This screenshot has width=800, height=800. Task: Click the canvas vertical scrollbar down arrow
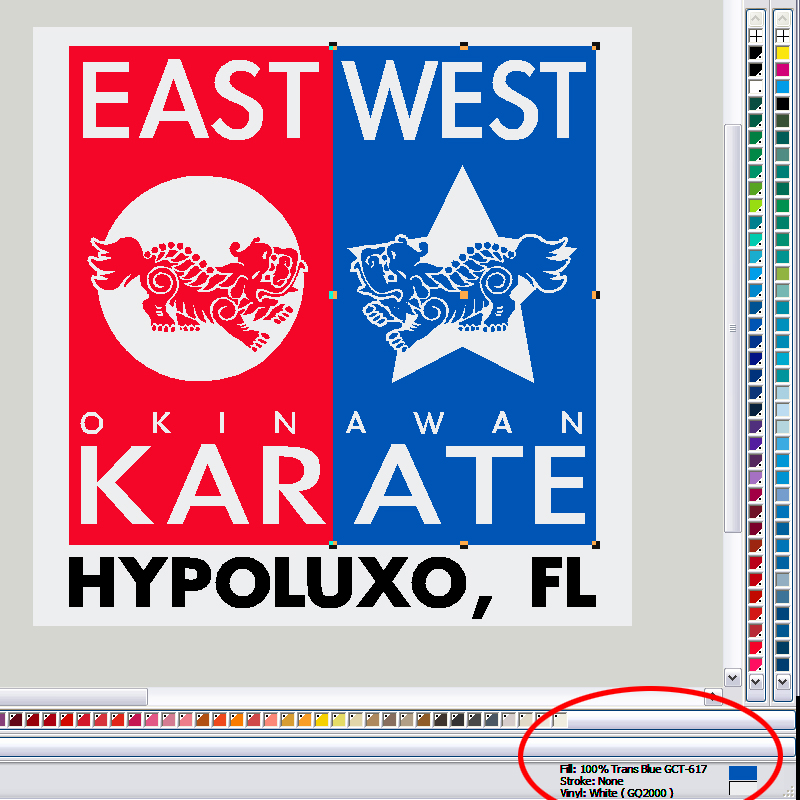(x=733, y=678)
